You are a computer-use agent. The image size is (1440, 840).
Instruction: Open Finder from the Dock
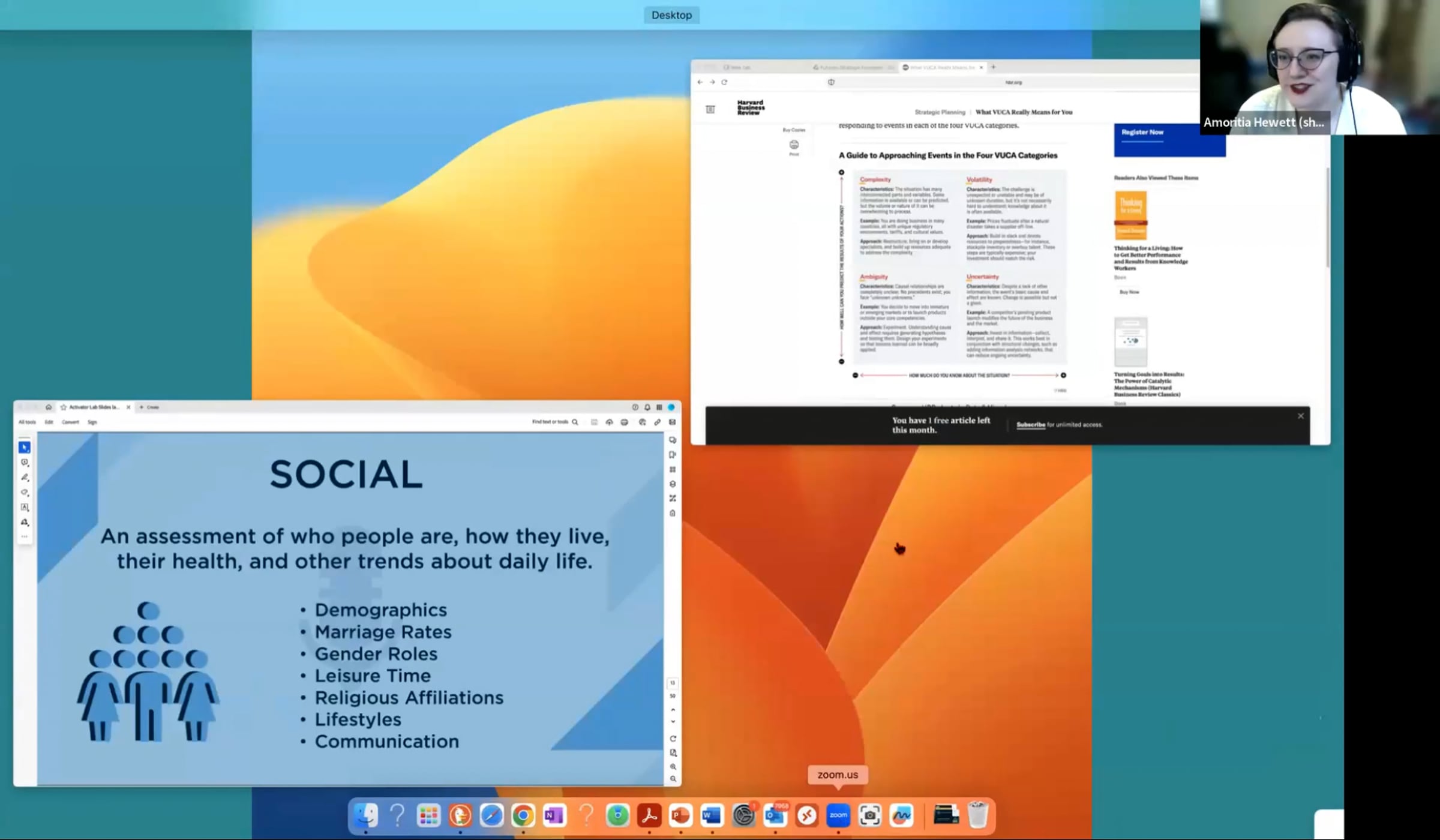(x=365, y=815)
